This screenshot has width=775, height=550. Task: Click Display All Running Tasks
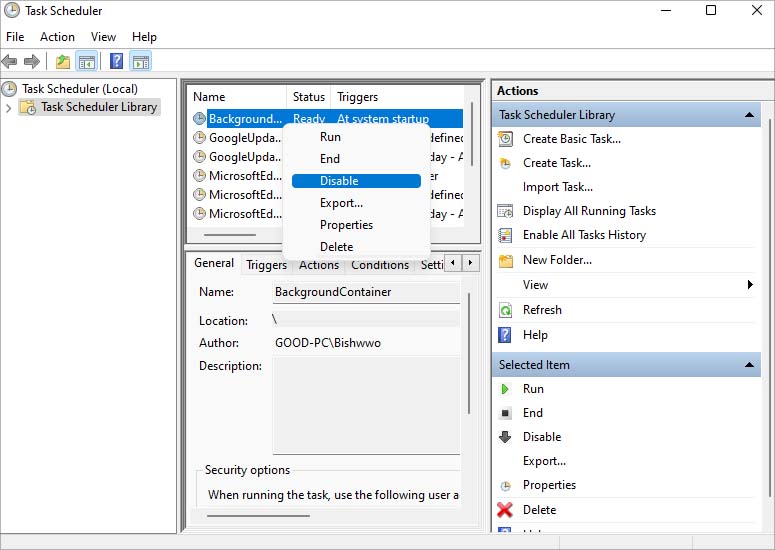(589, 211)
